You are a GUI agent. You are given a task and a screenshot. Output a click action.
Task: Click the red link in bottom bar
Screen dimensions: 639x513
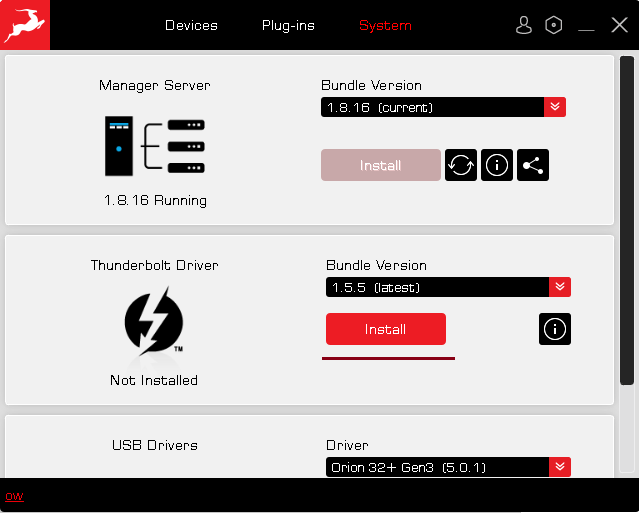[14, 497]
